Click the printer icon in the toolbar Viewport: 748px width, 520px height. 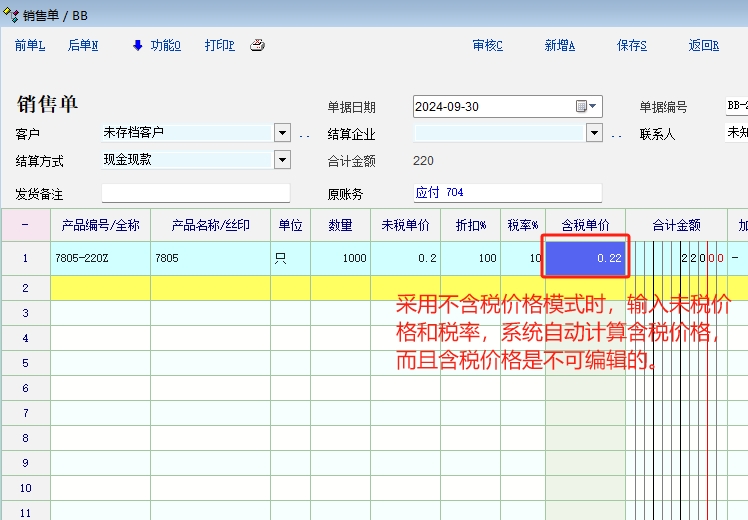pyautogui.click(x=257, y=45)
